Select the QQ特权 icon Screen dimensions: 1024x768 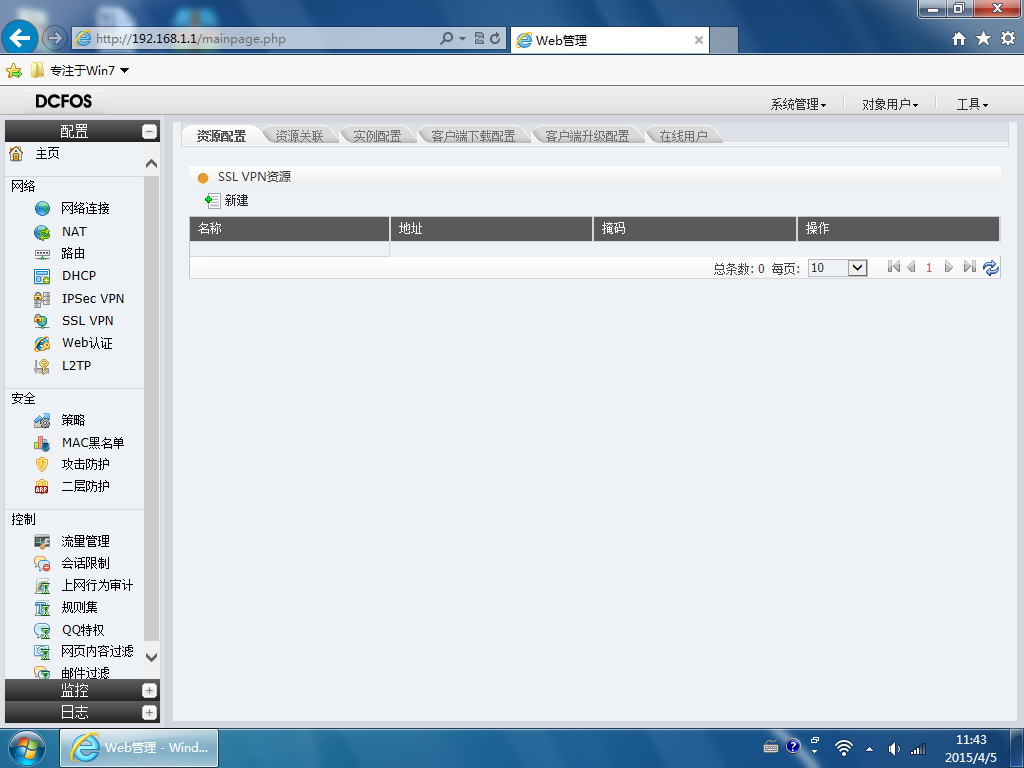[x=42, y=630]
